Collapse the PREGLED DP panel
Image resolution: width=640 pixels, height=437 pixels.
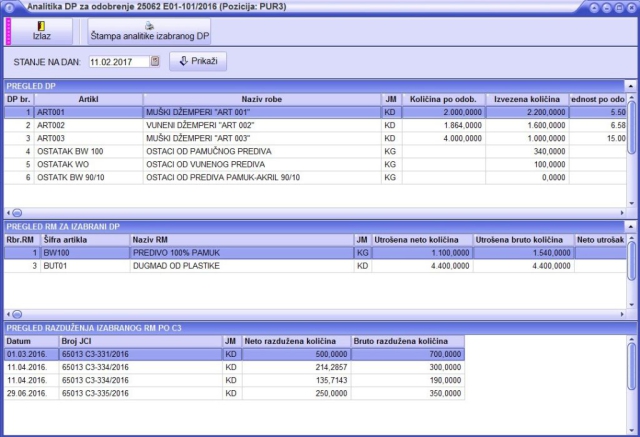(x=629, y=87)
